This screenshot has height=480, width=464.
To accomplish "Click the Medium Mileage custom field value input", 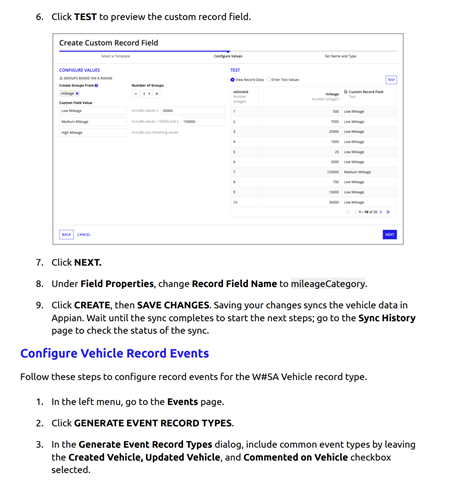I will pyautogui.click(x=93, y=122).
